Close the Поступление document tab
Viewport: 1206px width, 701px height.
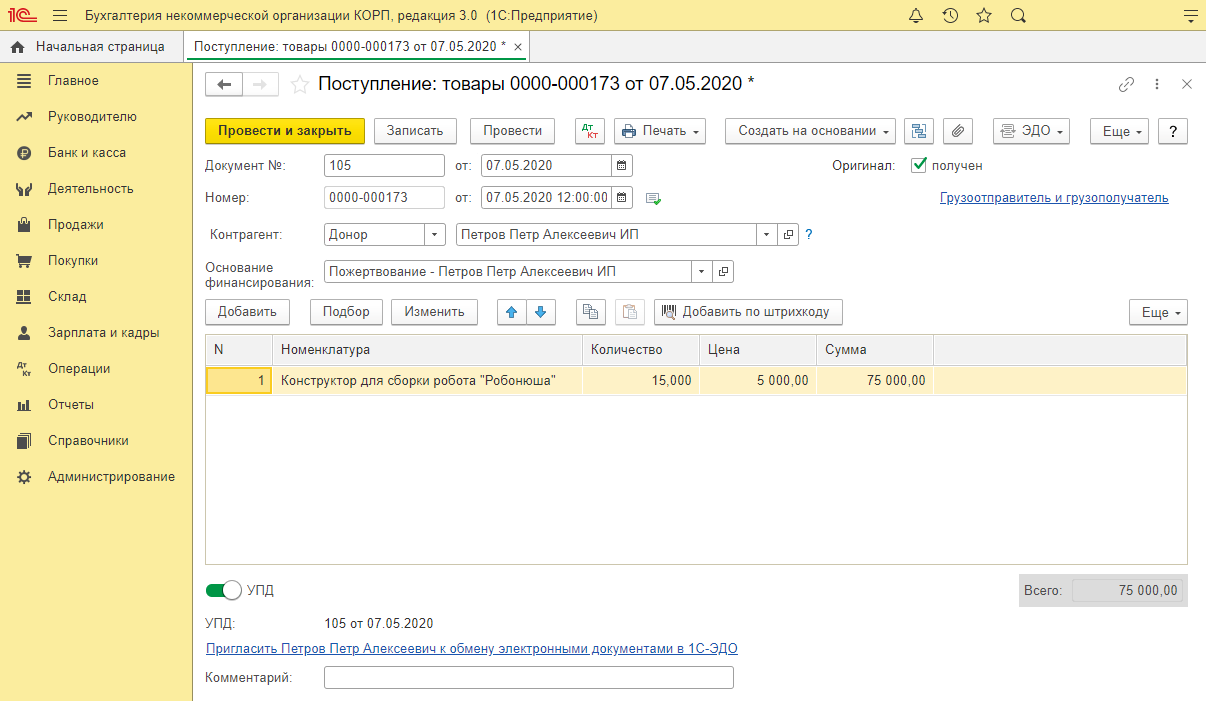tap(517, 47)
